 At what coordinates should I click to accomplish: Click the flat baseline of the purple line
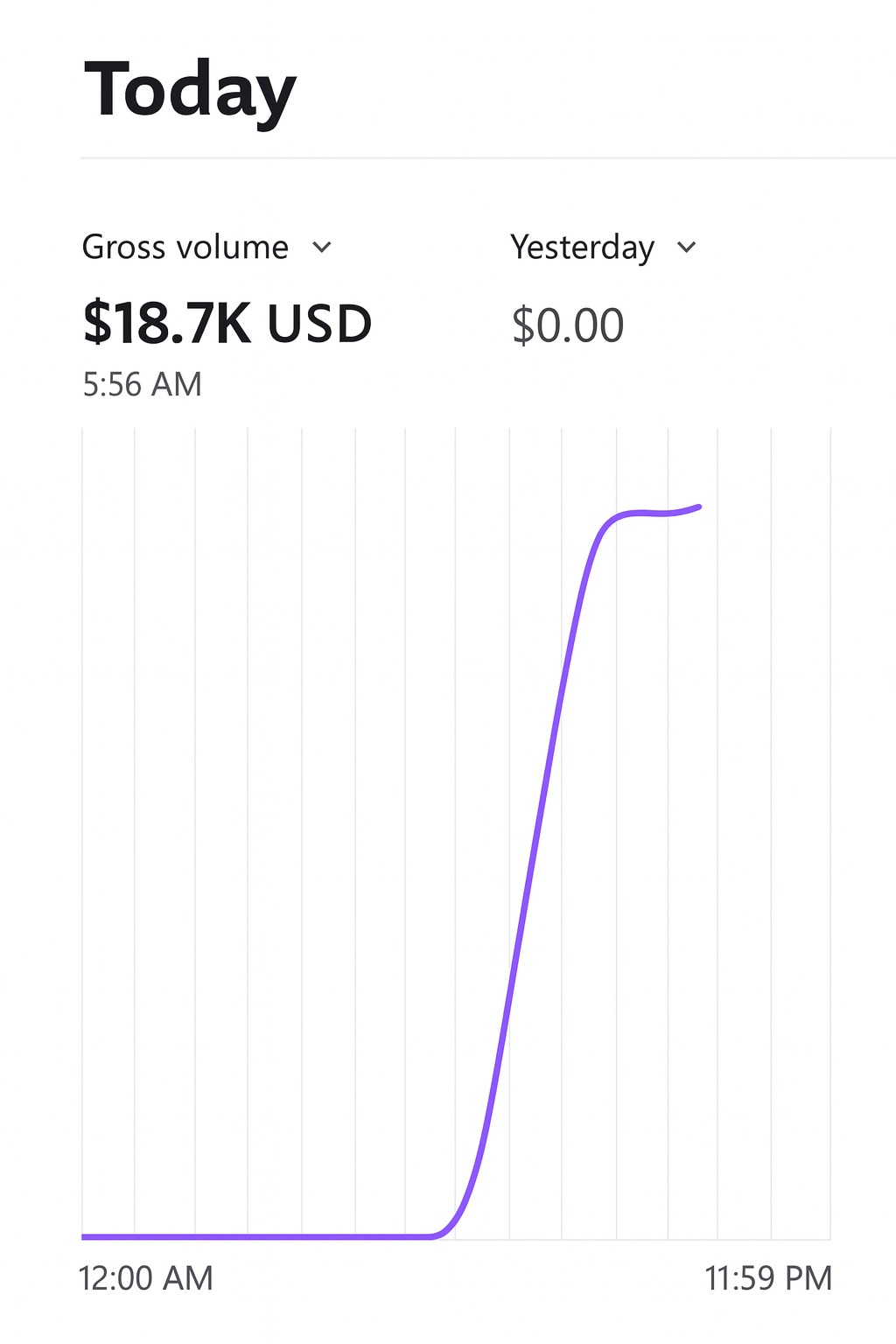point(254,1236)
